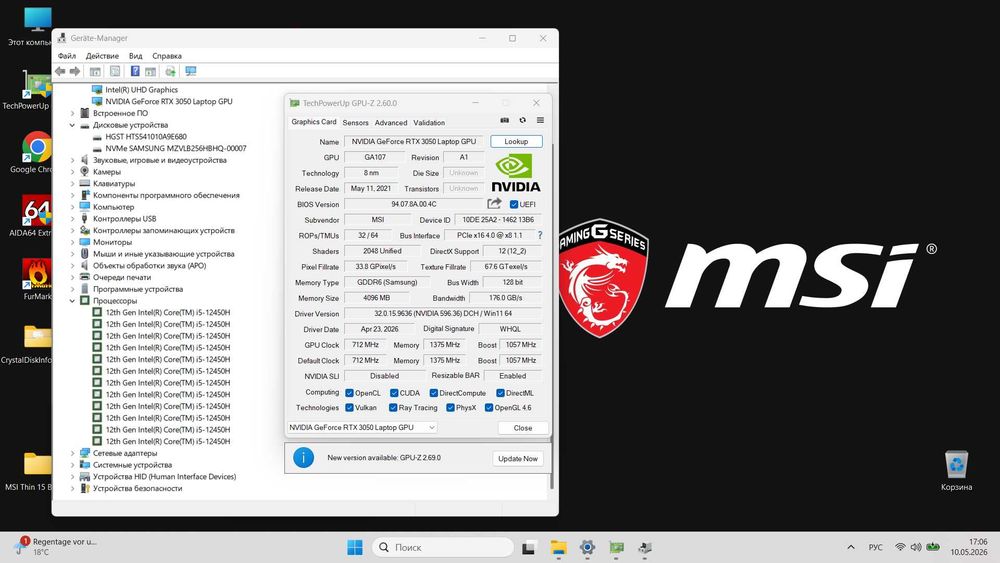Switch to the Validation tab

(429, 122)
